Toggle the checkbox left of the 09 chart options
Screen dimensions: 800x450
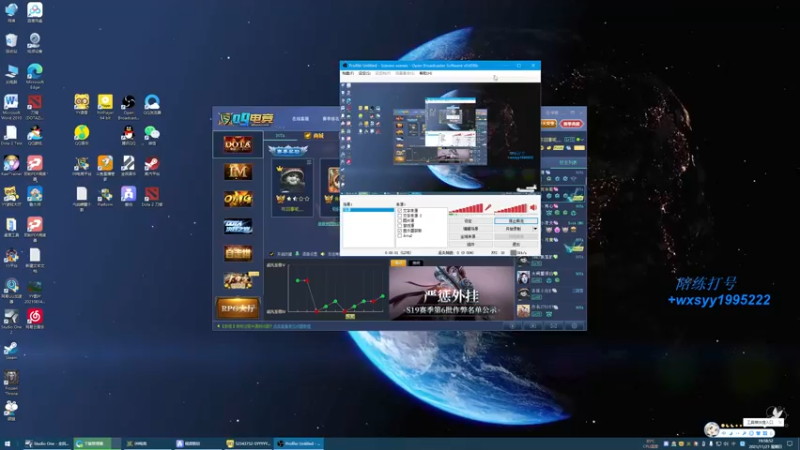coord(271,254)
